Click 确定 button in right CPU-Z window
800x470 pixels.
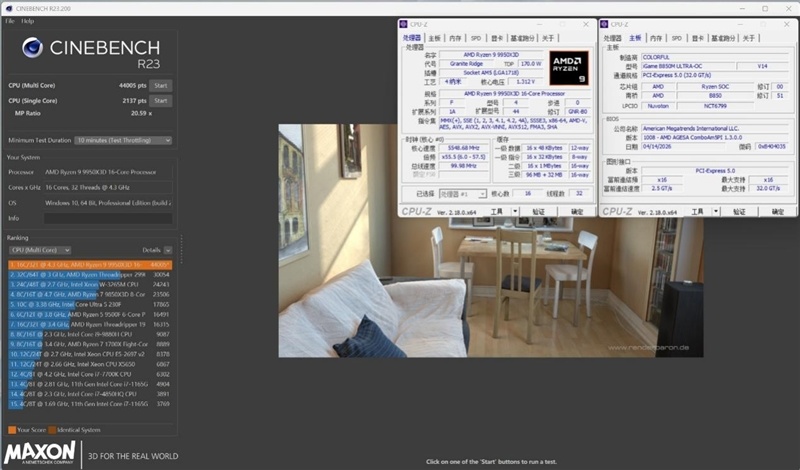coord(778,211)
